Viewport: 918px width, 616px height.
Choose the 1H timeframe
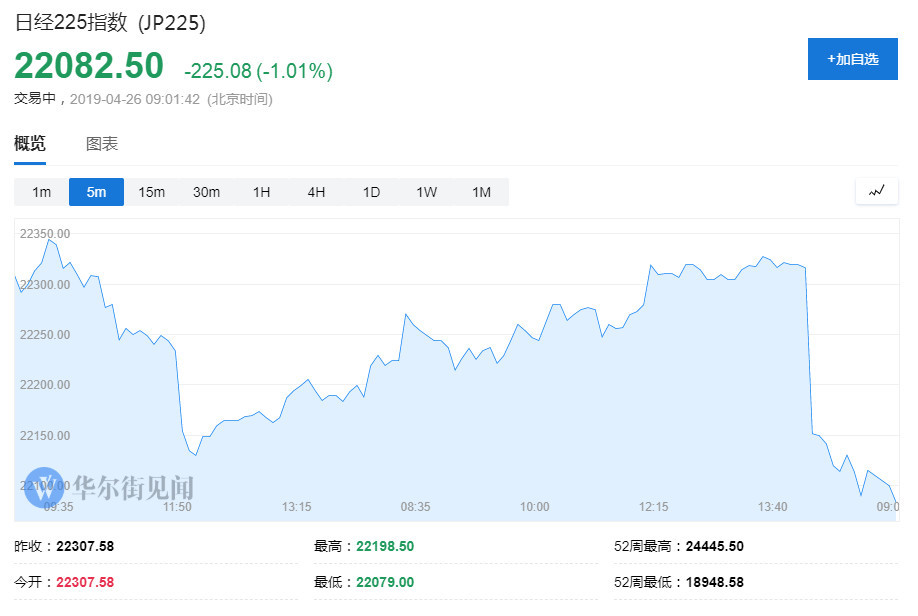(262, 192)
